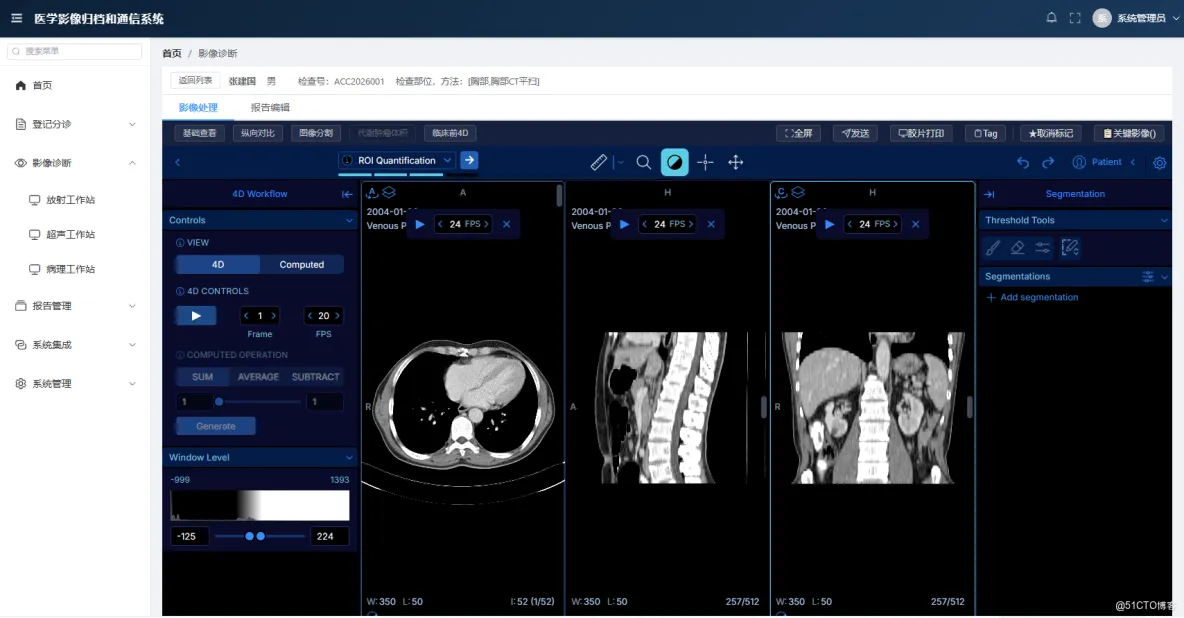
Task: Select the threshold brush tool
Action: coord(993,247)
